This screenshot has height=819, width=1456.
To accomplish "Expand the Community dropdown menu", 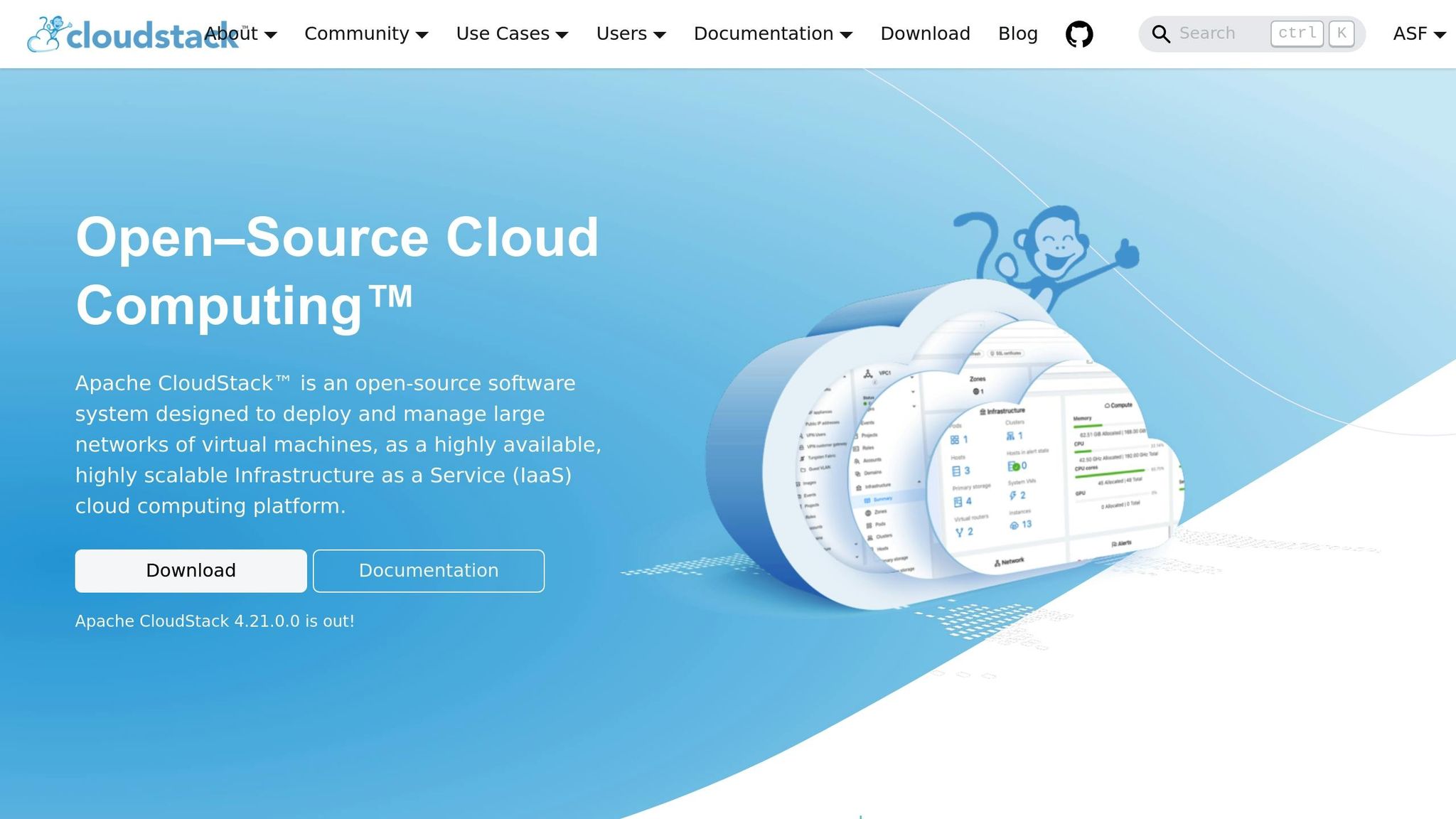I will pos(366,33).
